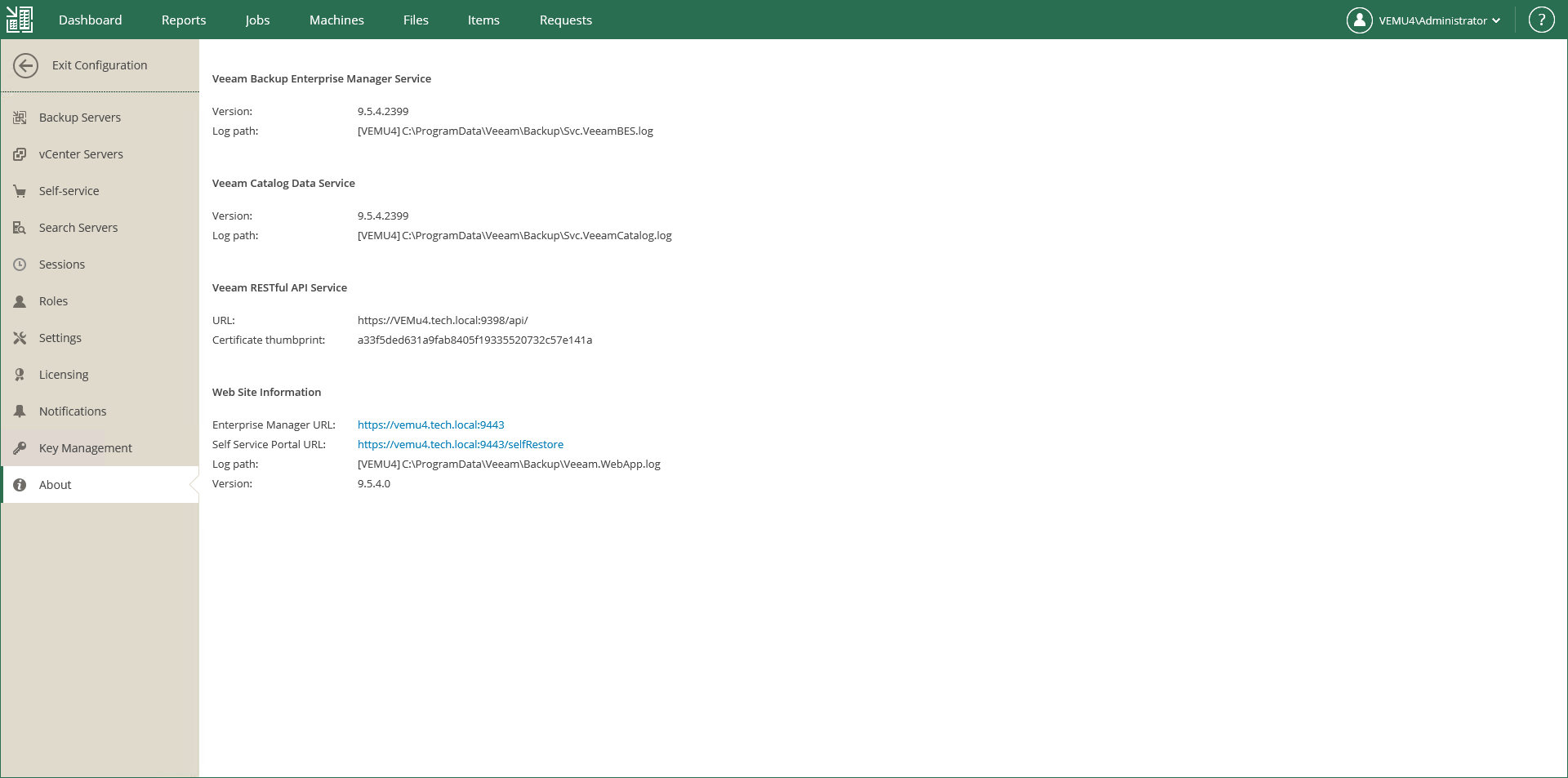The width and height of the screenshot is (1568, 778).
Task: Click the Certificate thumbprint label
Action: pyautogui.click(x=269, y=340)
